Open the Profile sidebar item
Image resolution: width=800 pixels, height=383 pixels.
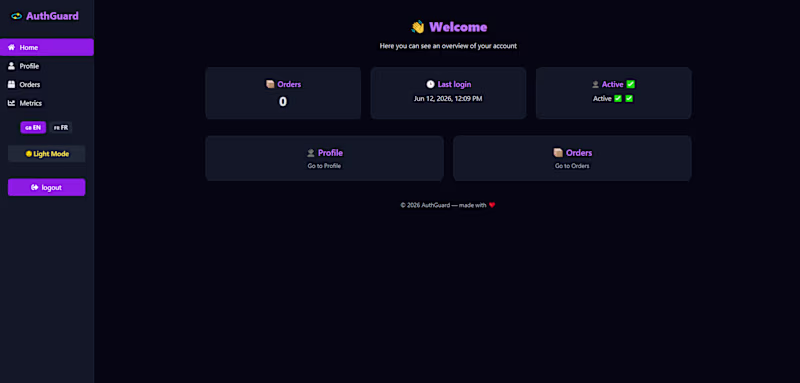pos(47,66)
